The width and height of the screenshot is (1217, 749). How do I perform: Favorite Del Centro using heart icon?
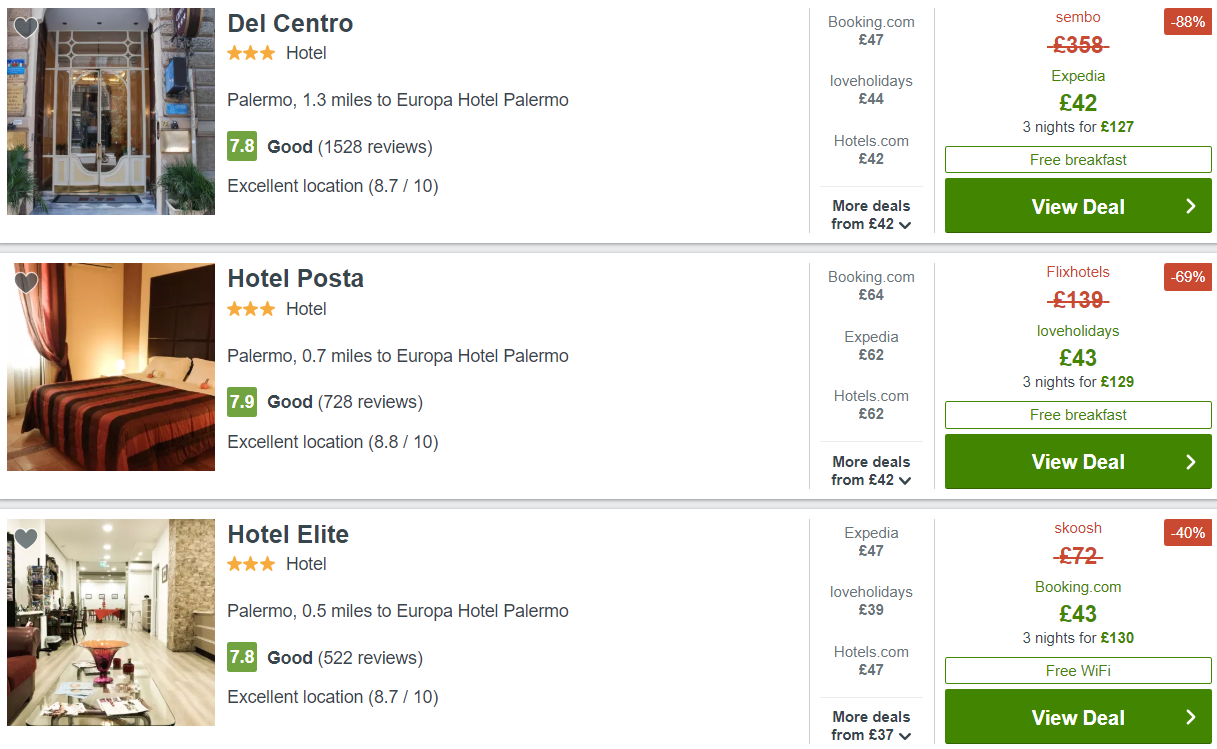click(26, 28)
